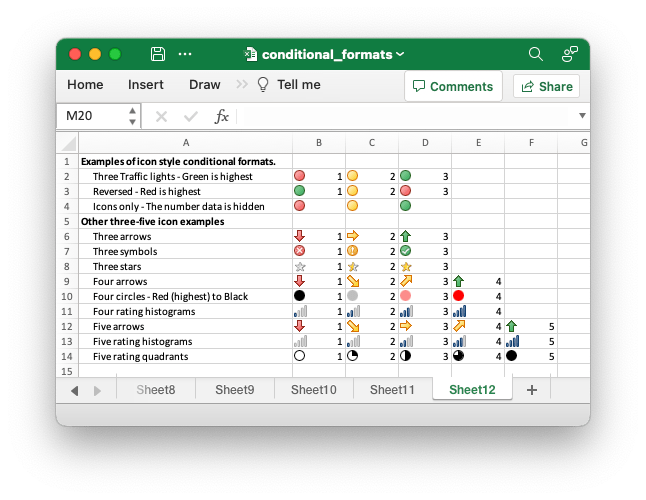
Task: Click green checkmark symbol in row 7
Action: [x=405, y=250]
